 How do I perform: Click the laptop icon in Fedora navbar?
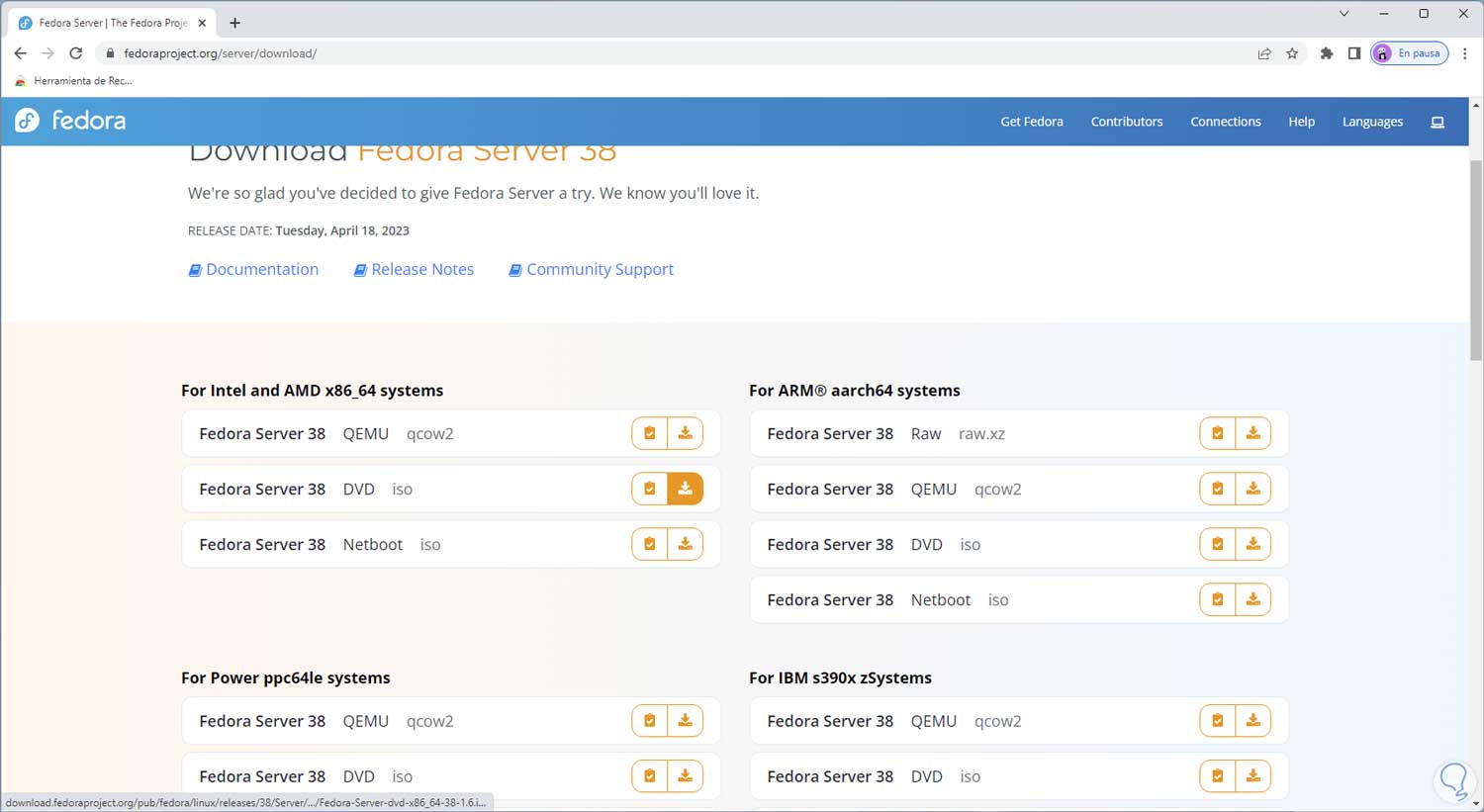pyautogui.click(x=1438, y=122)
